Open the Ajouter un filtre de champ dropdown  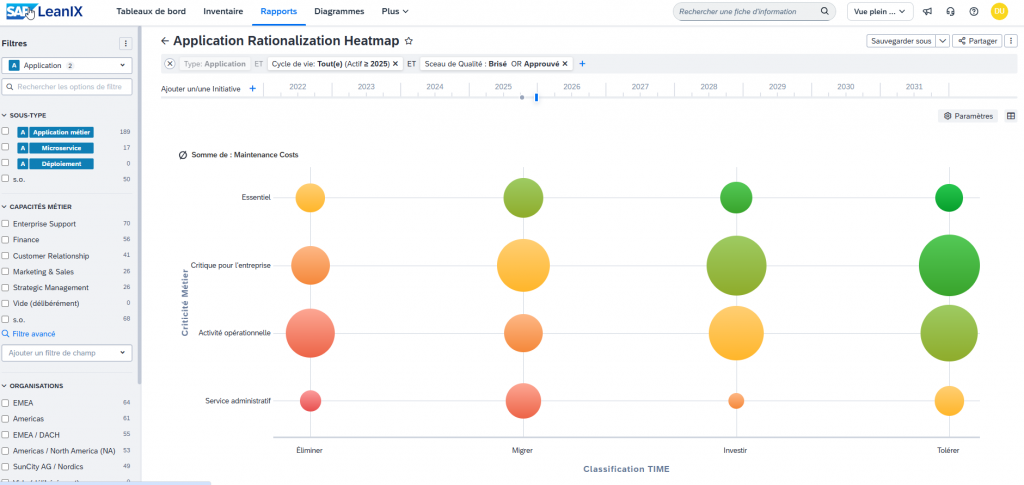tap(68, 353)
